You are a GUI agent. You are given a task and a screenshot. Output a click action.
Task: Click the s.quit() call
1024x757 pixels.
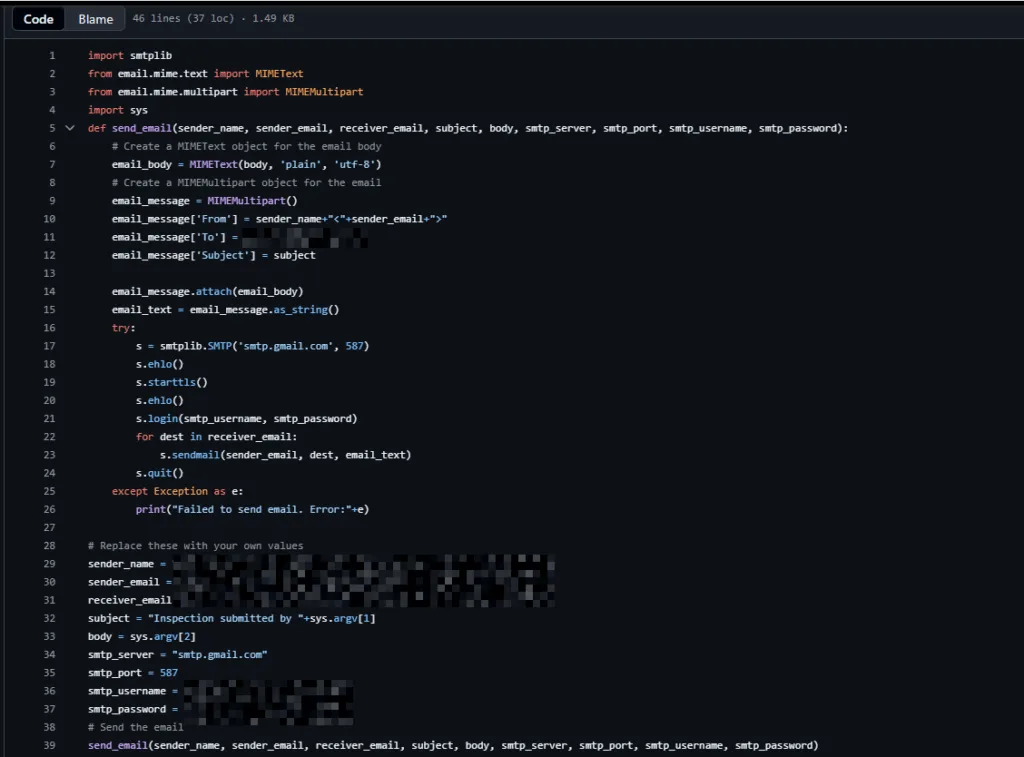pyautogui.click(x=160, y=473)
